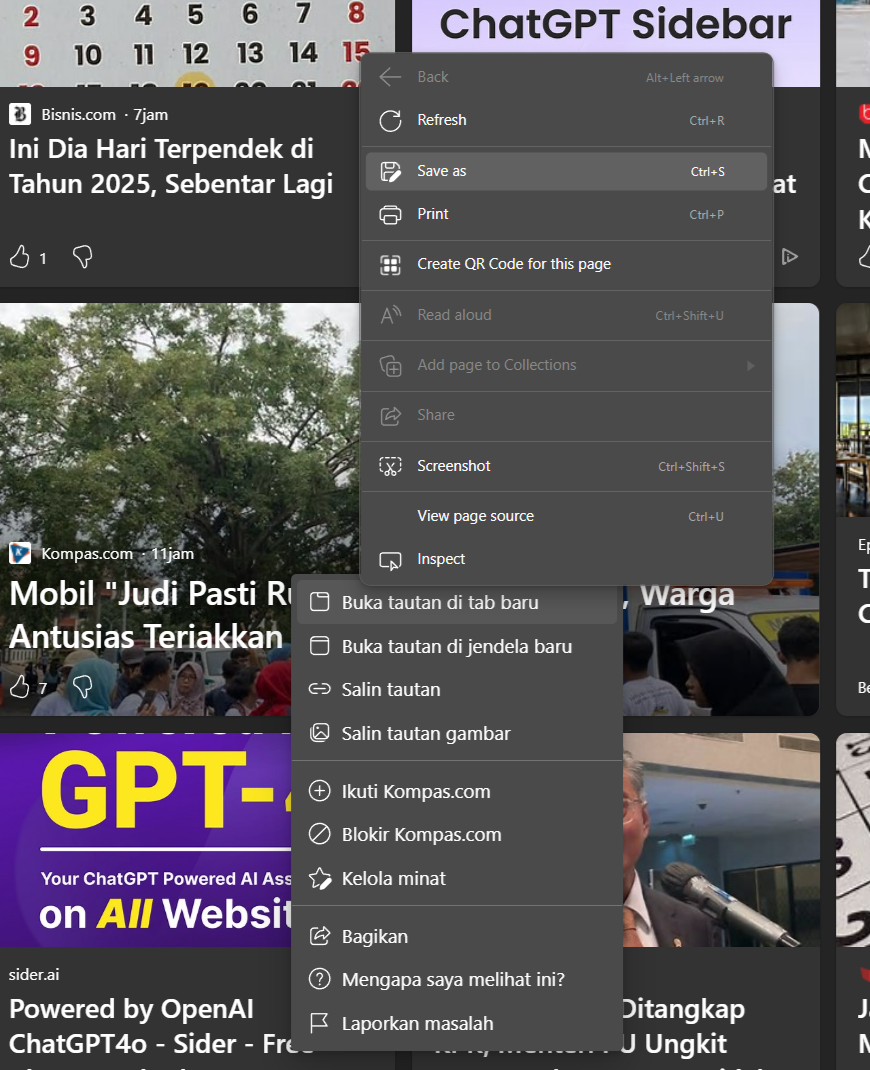
Task: Click the link chain icon beside Salin tautan
Action: pos(319,689)
